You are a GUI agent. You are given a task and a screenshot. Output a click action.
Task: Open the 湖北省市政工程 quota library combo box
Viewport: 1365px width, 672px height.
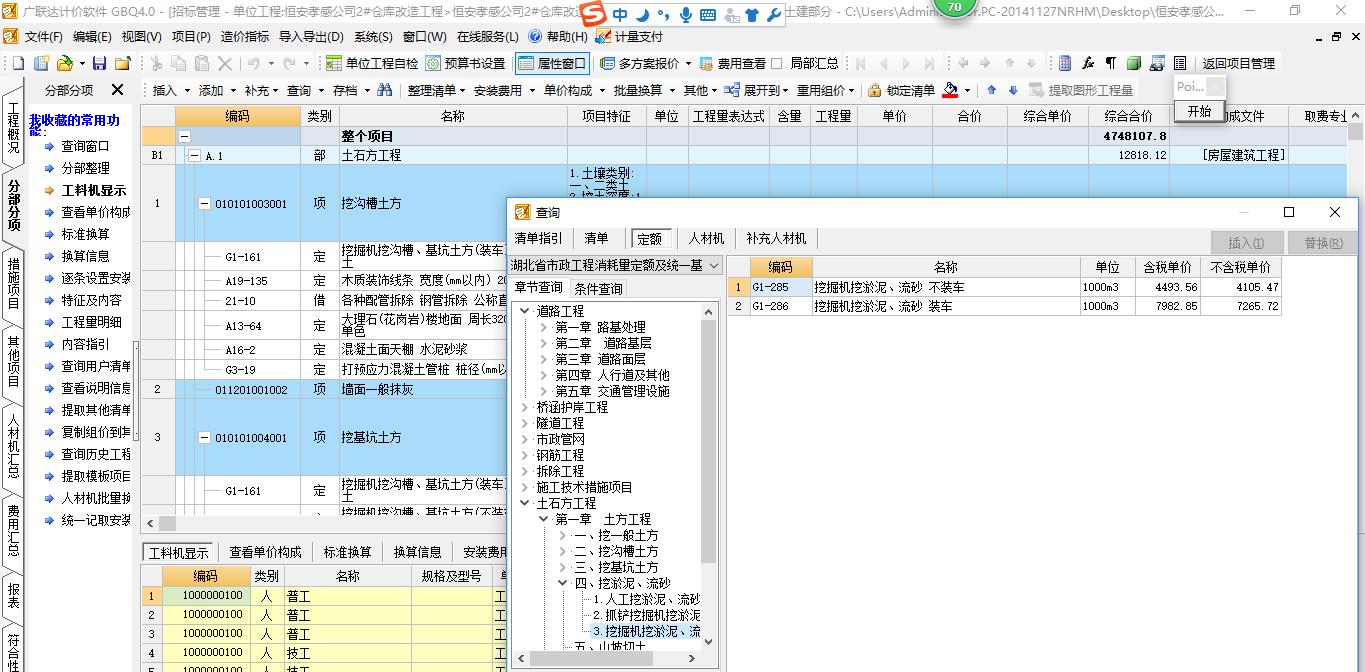(615, 265)
